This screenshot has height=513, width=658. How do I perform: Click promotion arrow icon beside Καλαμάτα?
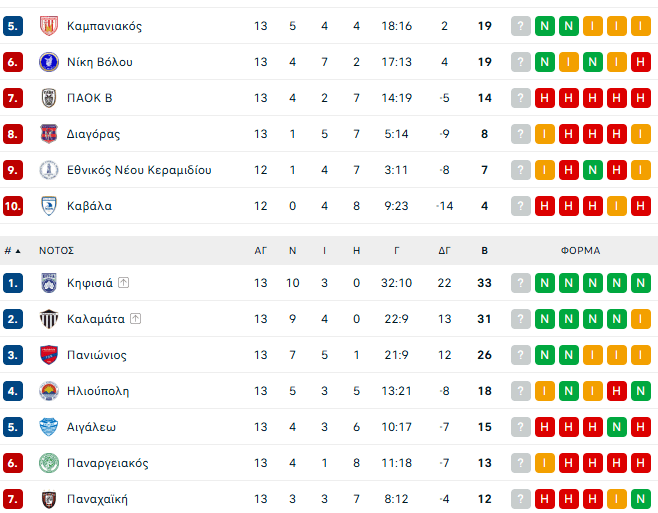click(135, 319)
